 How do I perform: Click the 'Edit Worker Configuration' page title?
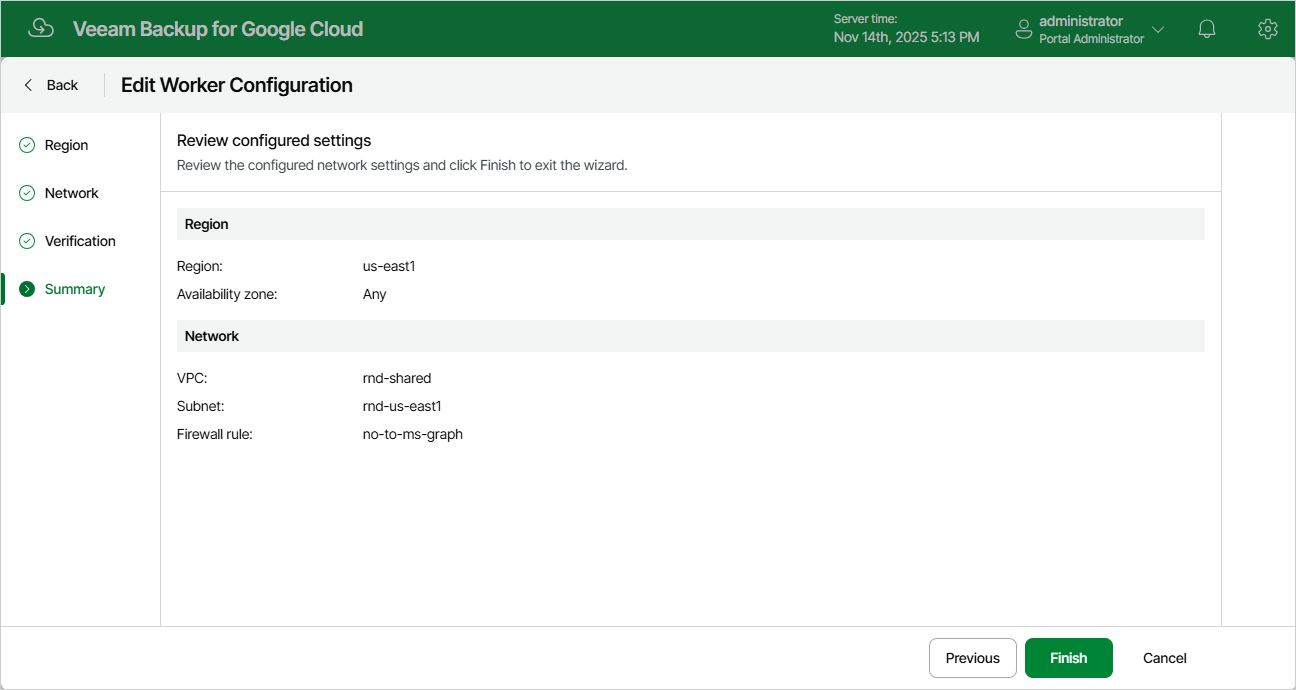click(237, 85)
